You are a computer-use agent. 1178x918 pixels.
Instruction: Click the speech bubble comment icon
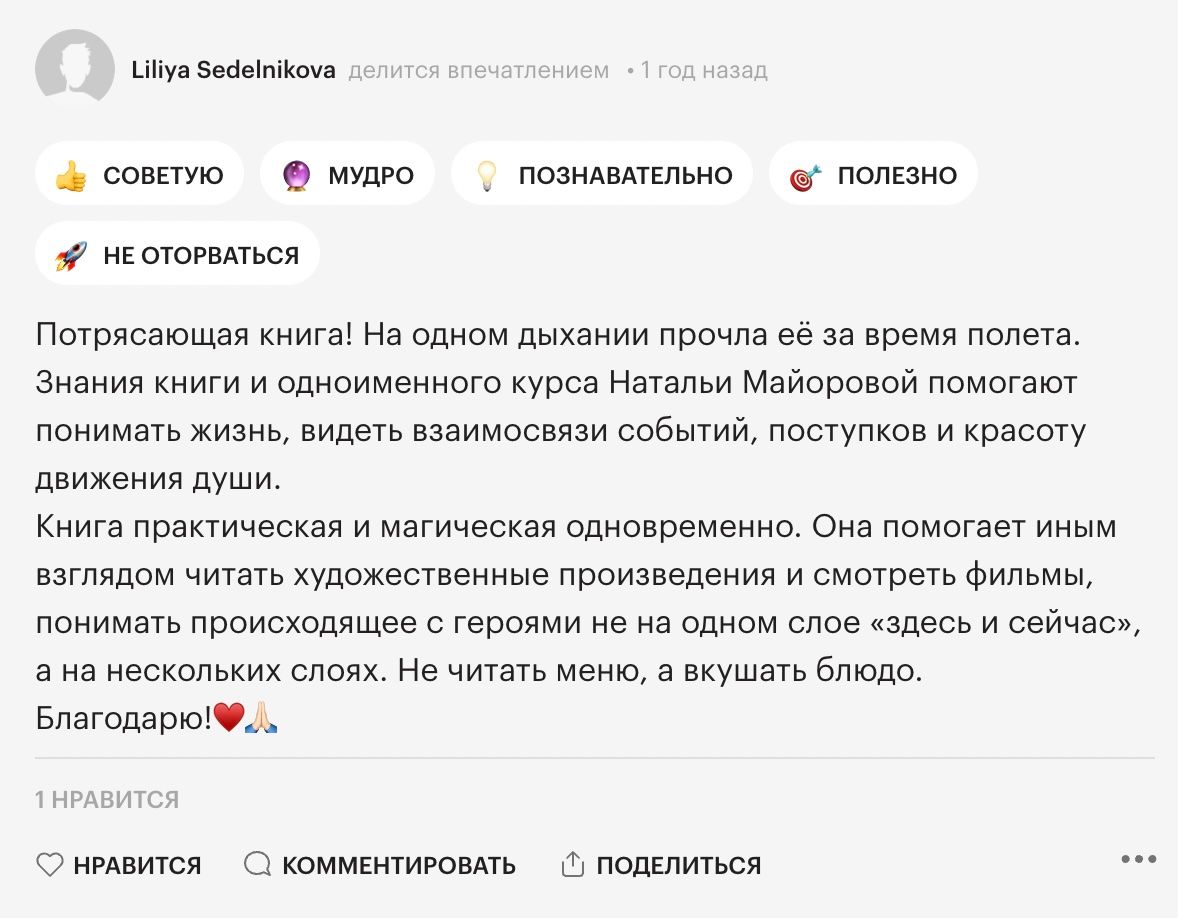pos(257,864)
